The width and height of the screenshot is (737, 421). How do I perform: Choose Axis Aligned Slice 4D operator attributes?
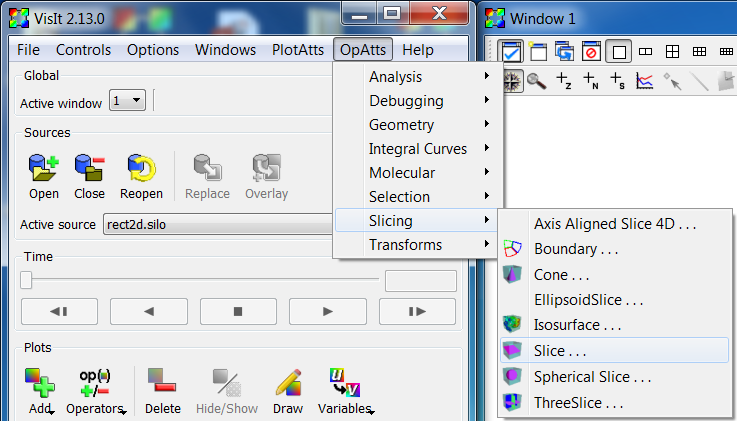coord(615,224)
